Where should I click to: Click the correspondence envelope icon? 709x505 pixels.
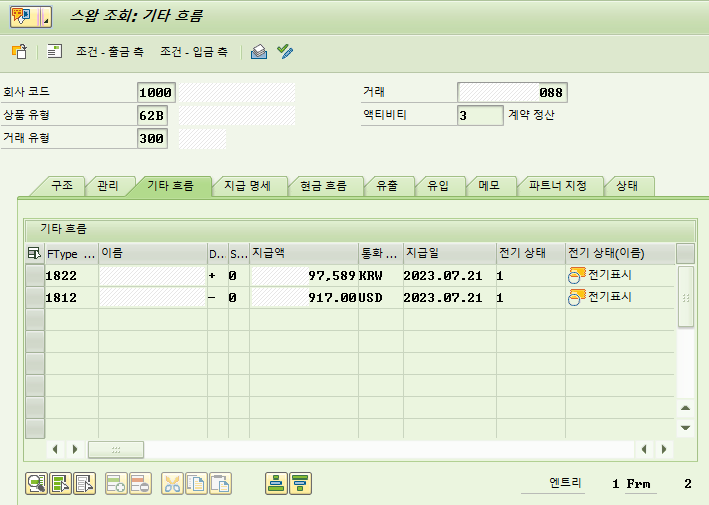pos(259,52)
